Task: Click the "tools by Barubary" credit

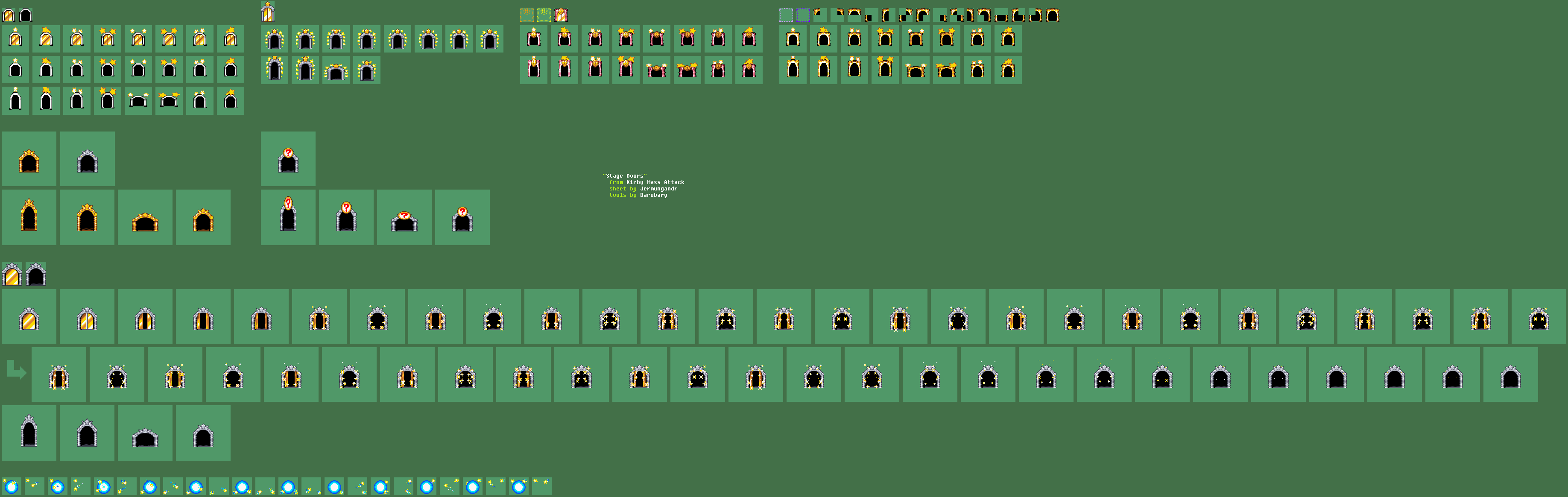Action: [638, 195]
